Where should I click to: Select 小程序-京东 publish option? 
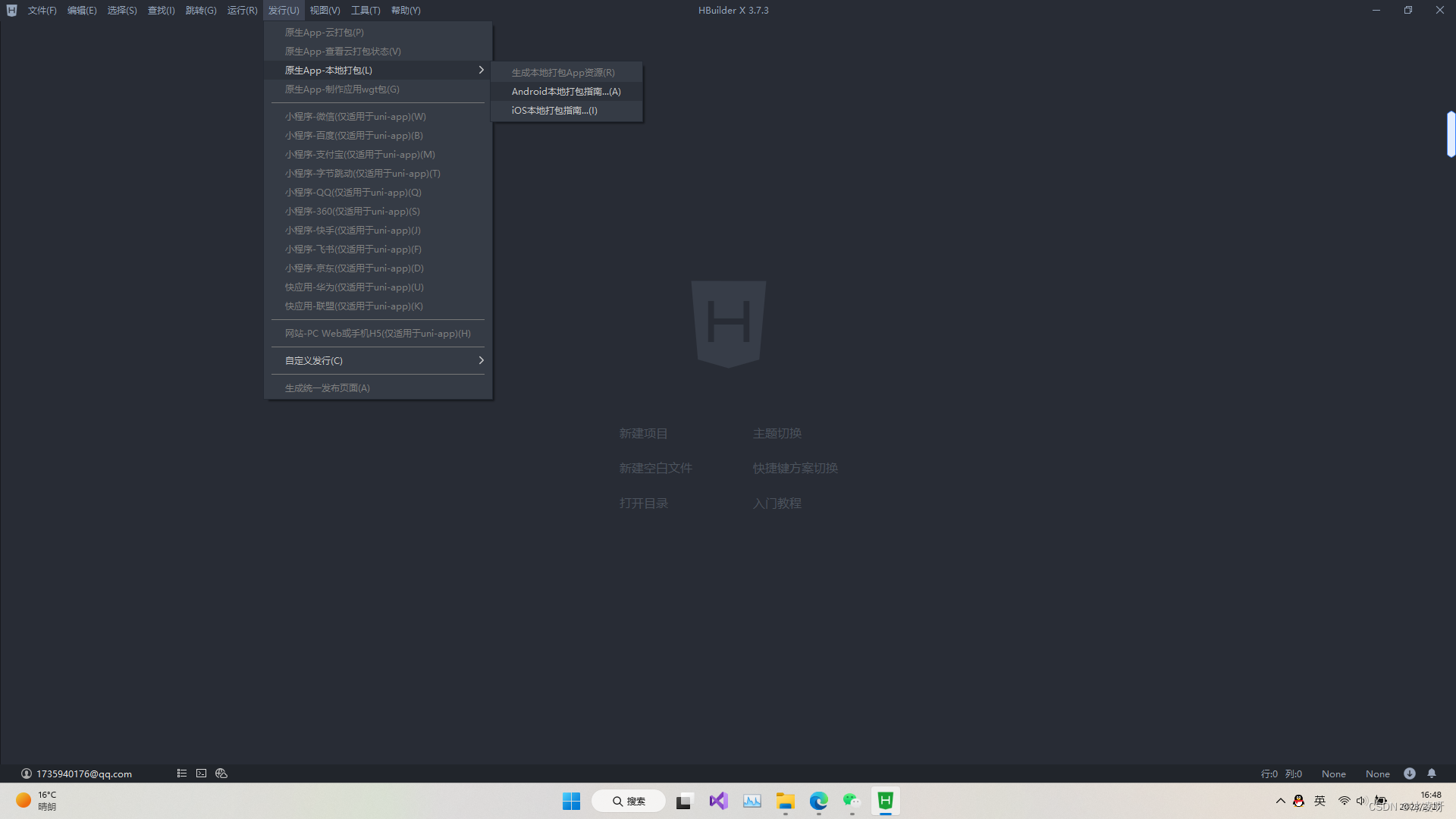tap(378, 268)
